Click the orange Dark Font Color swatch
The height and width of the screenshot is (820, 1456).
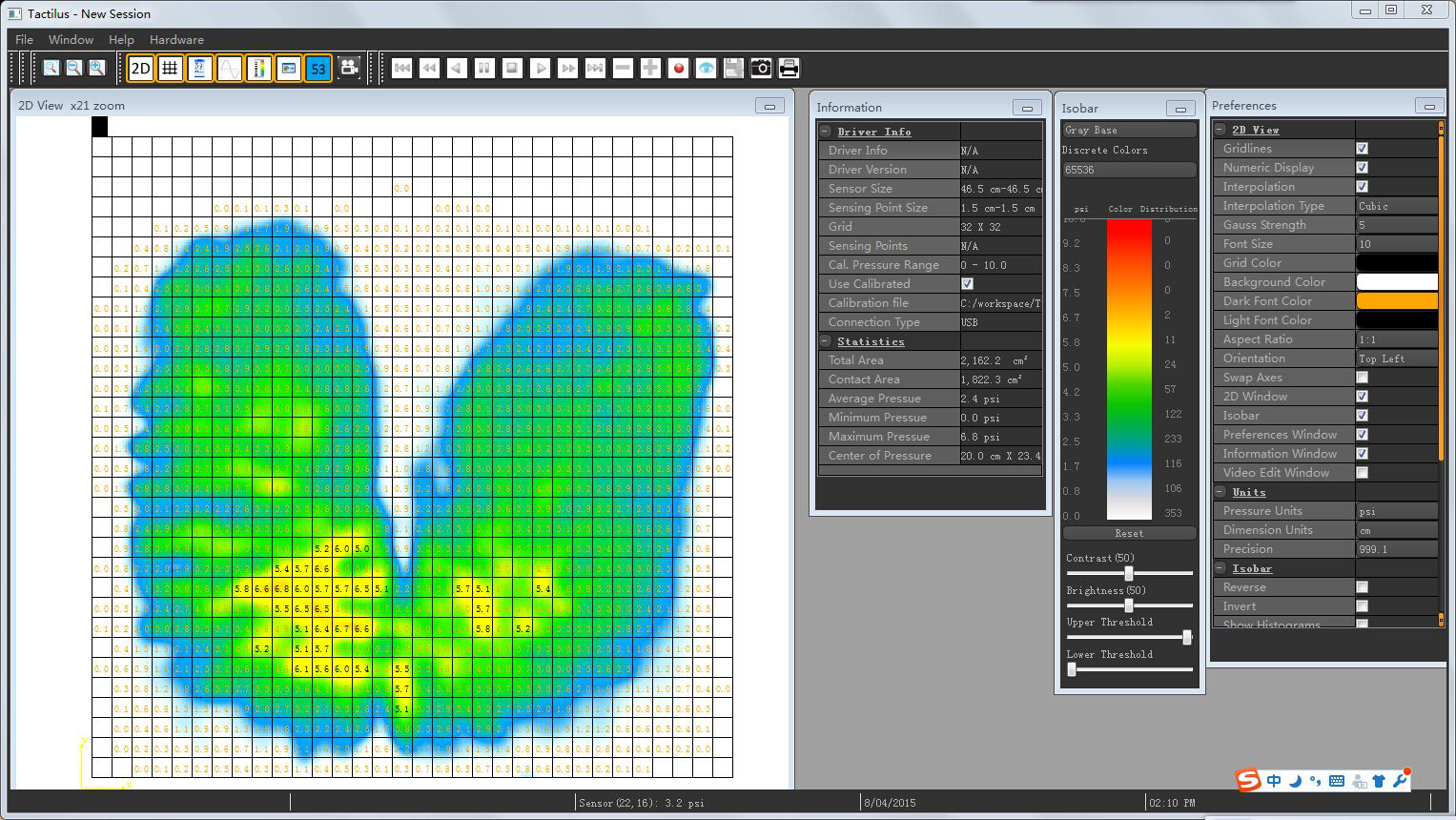(x=1396, y=301)
